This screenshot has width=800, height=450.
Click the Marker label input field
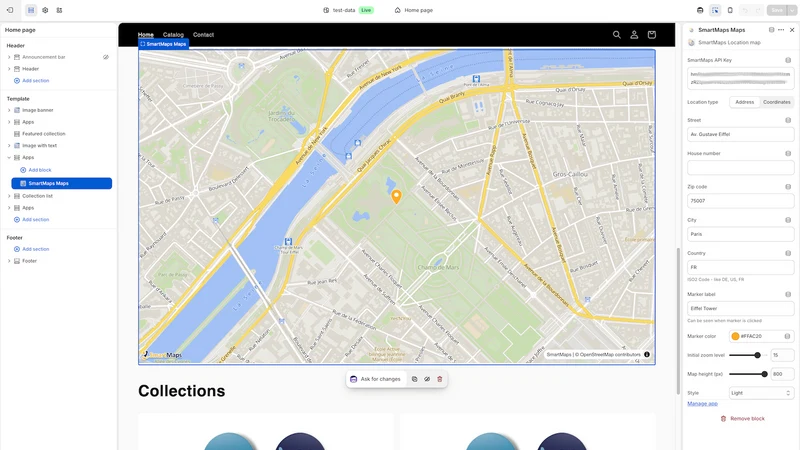[740, 308]
